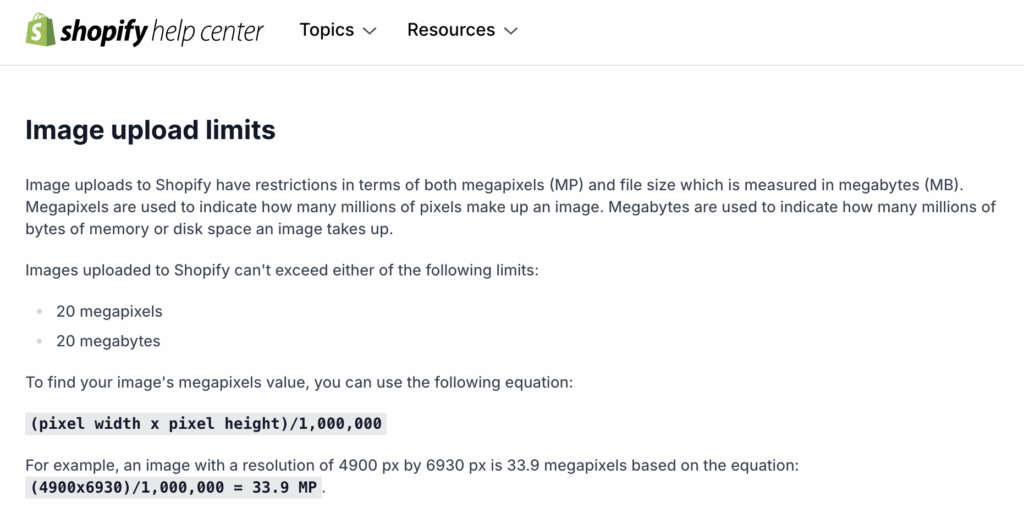Screen dimensions: 1024x508
Task: Click the '20 megapixels' list item
Action: coord(109,311)
